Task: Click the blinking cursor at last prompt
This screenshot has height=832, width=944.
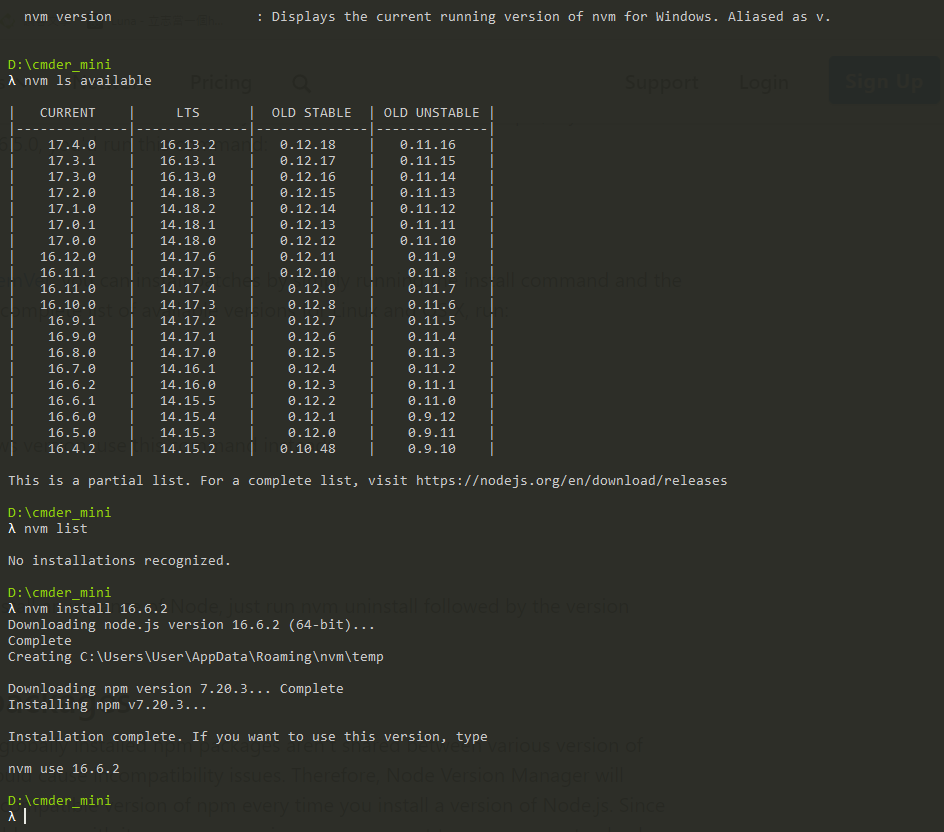Action: pos(25,816)
